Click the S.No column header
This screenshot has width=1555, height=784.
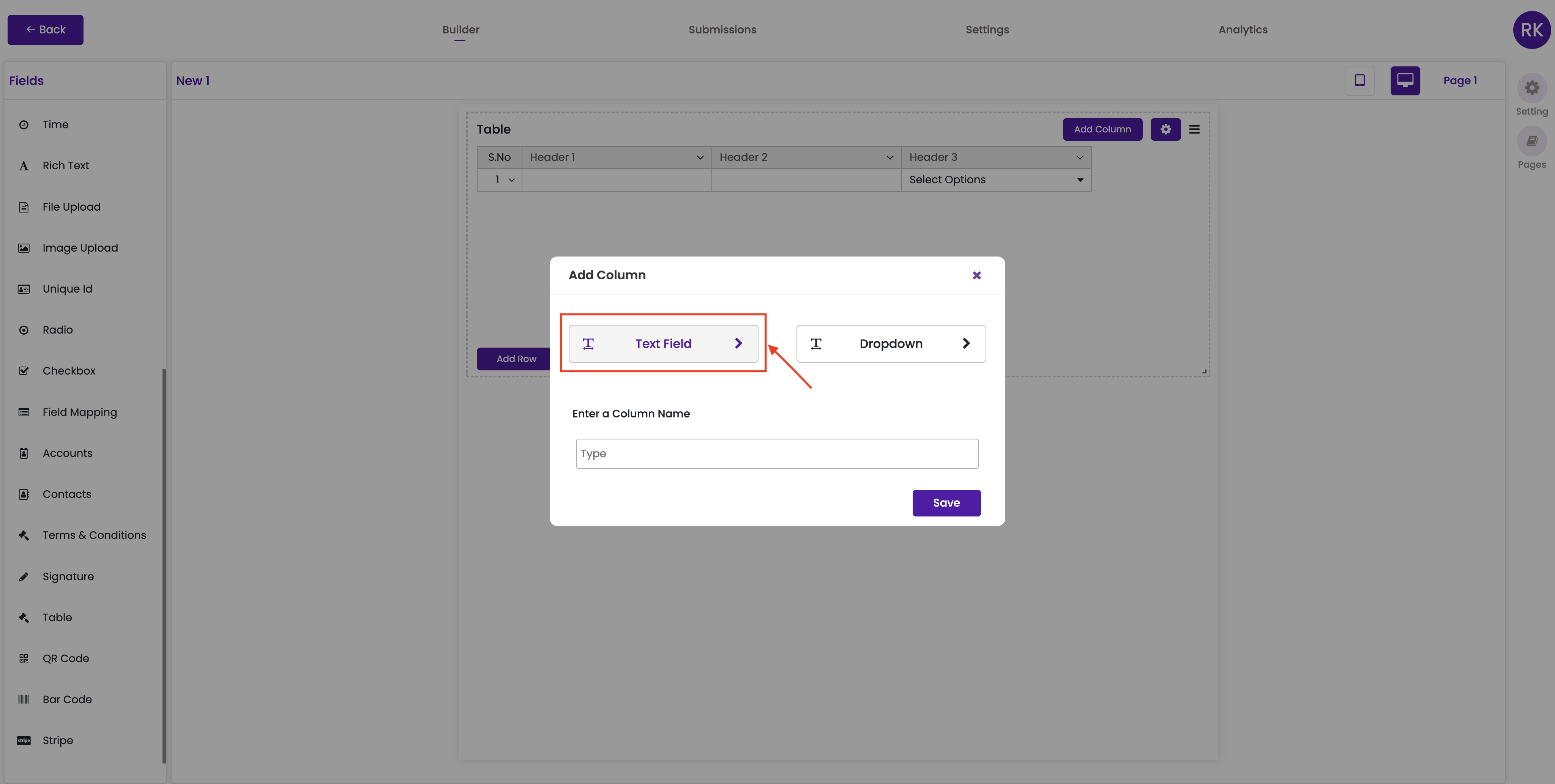(499, 157)
